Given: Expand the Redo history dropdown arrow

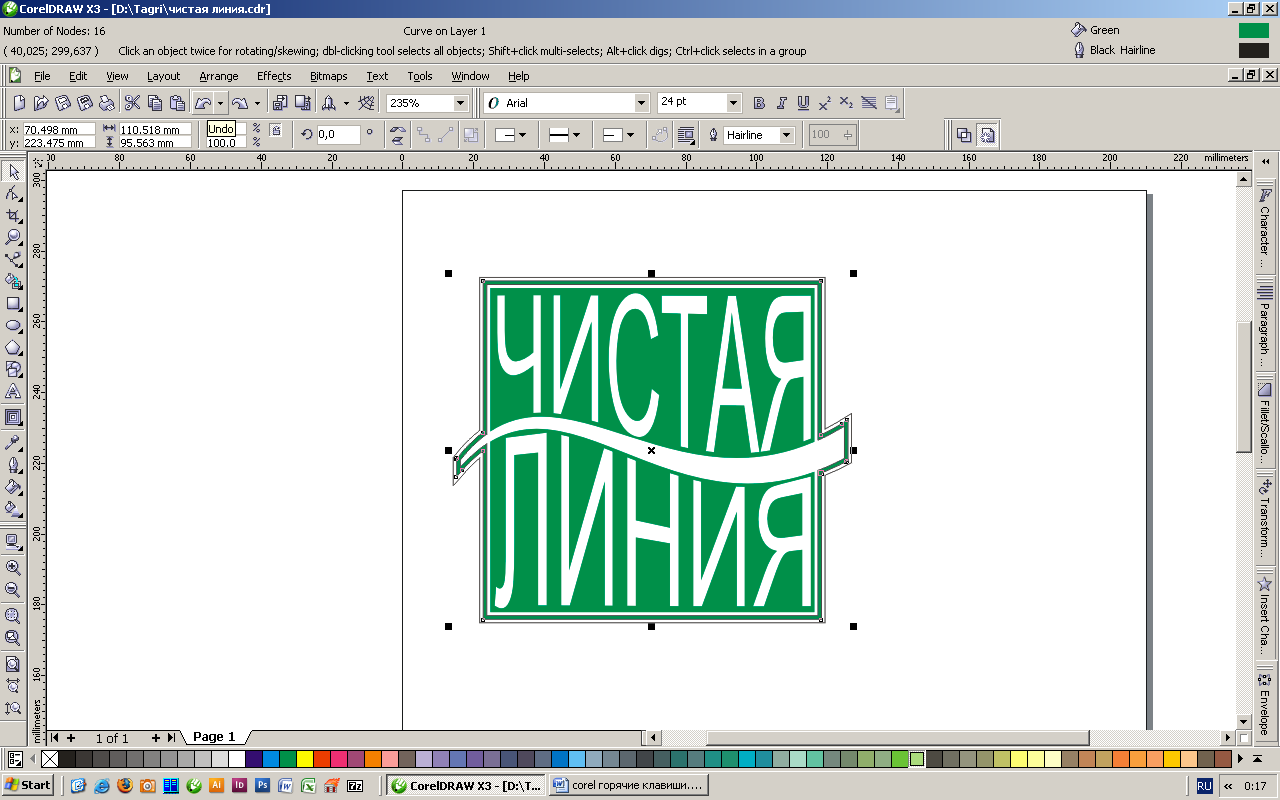Looking at the screenshot, I should click(x=257, y=103).
